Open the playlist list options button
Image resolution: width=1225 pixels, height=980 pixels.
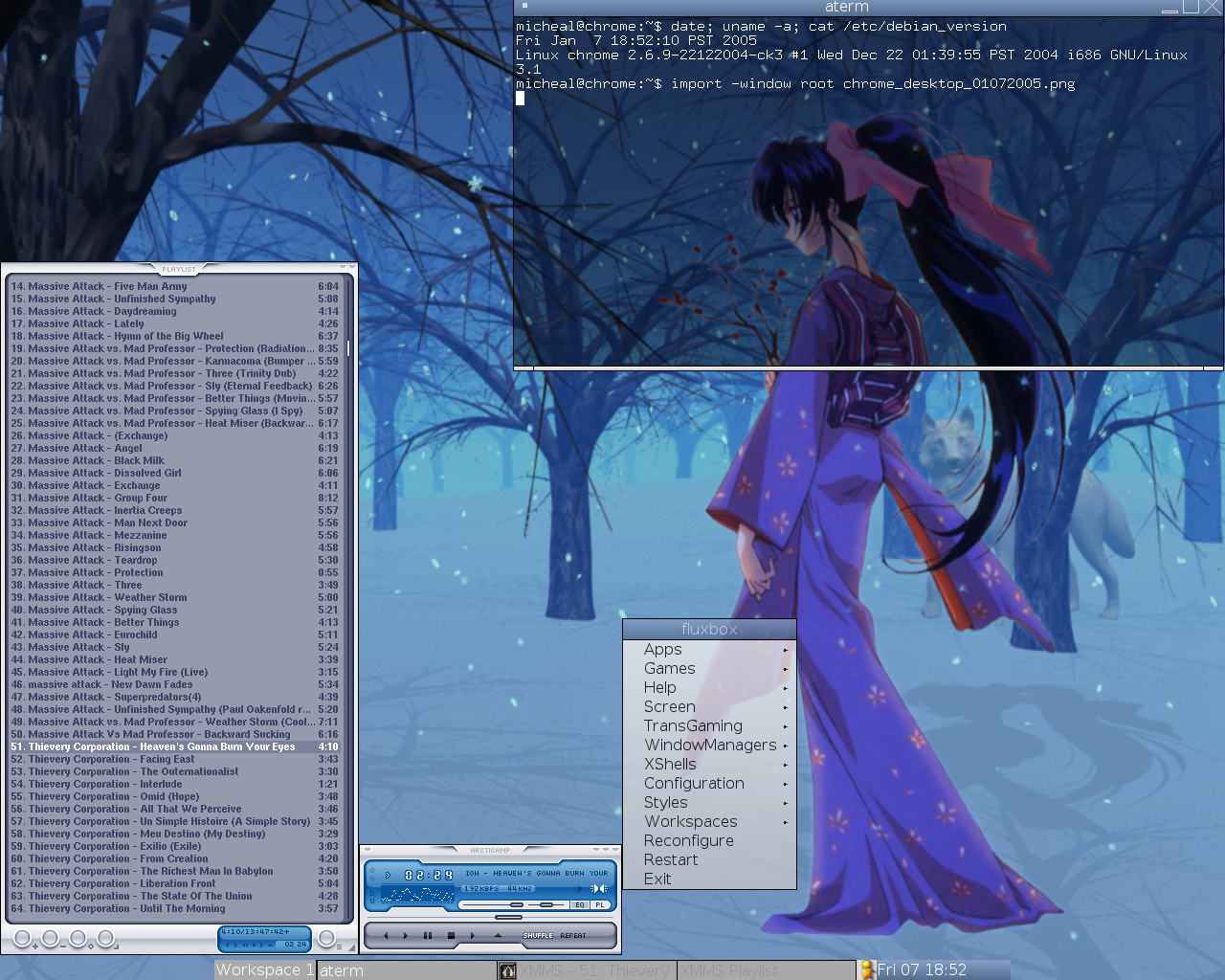coord(327,939)
